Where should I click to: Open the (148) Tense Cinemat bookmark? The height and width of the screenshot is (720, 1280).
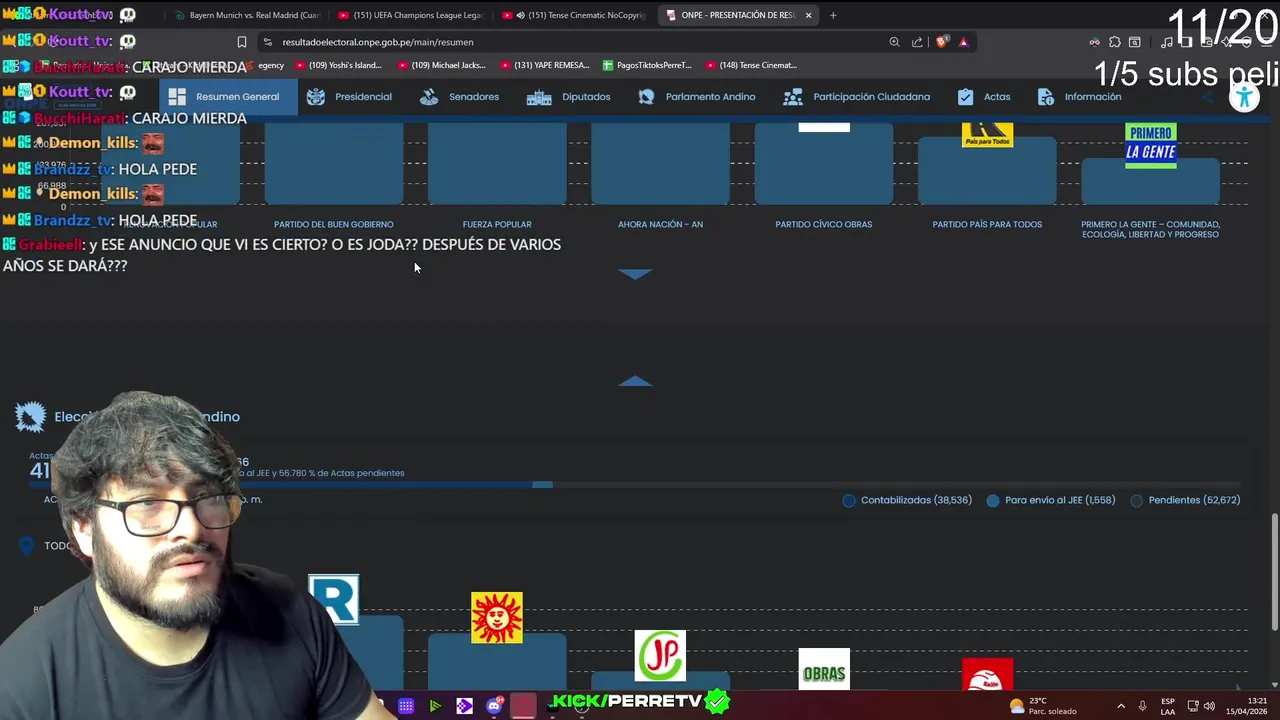[751, 65]
